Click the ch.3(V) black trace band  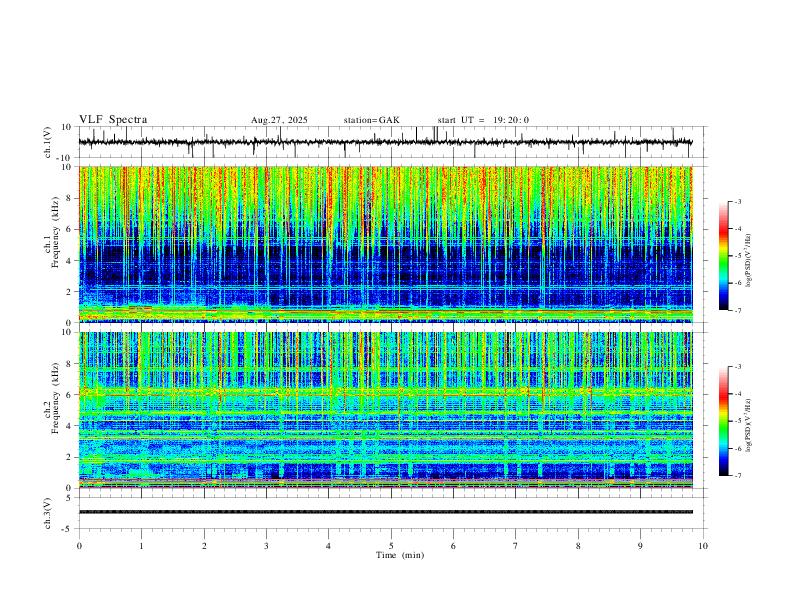(x=386, y=512)
